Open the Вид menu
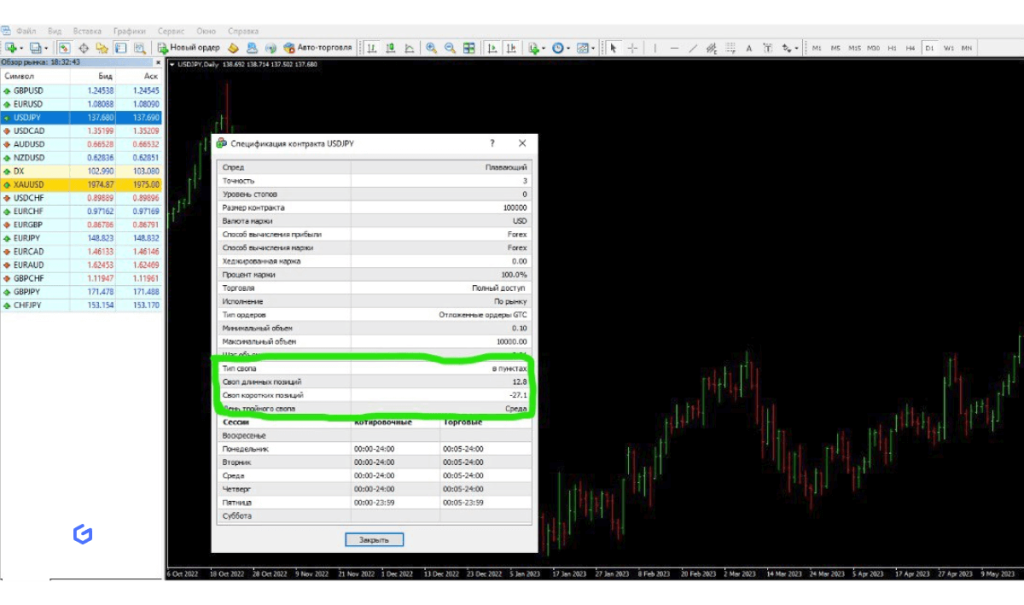1024x605 pixels. pos(55,31)
